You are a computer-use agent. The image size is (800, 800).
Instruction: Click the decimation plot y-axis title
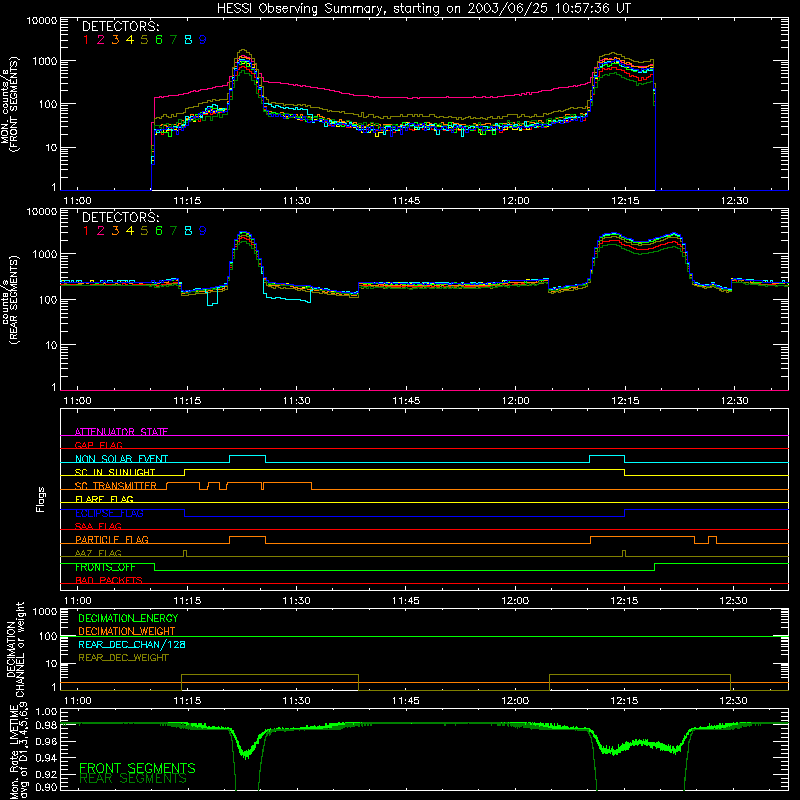(15, 649)
